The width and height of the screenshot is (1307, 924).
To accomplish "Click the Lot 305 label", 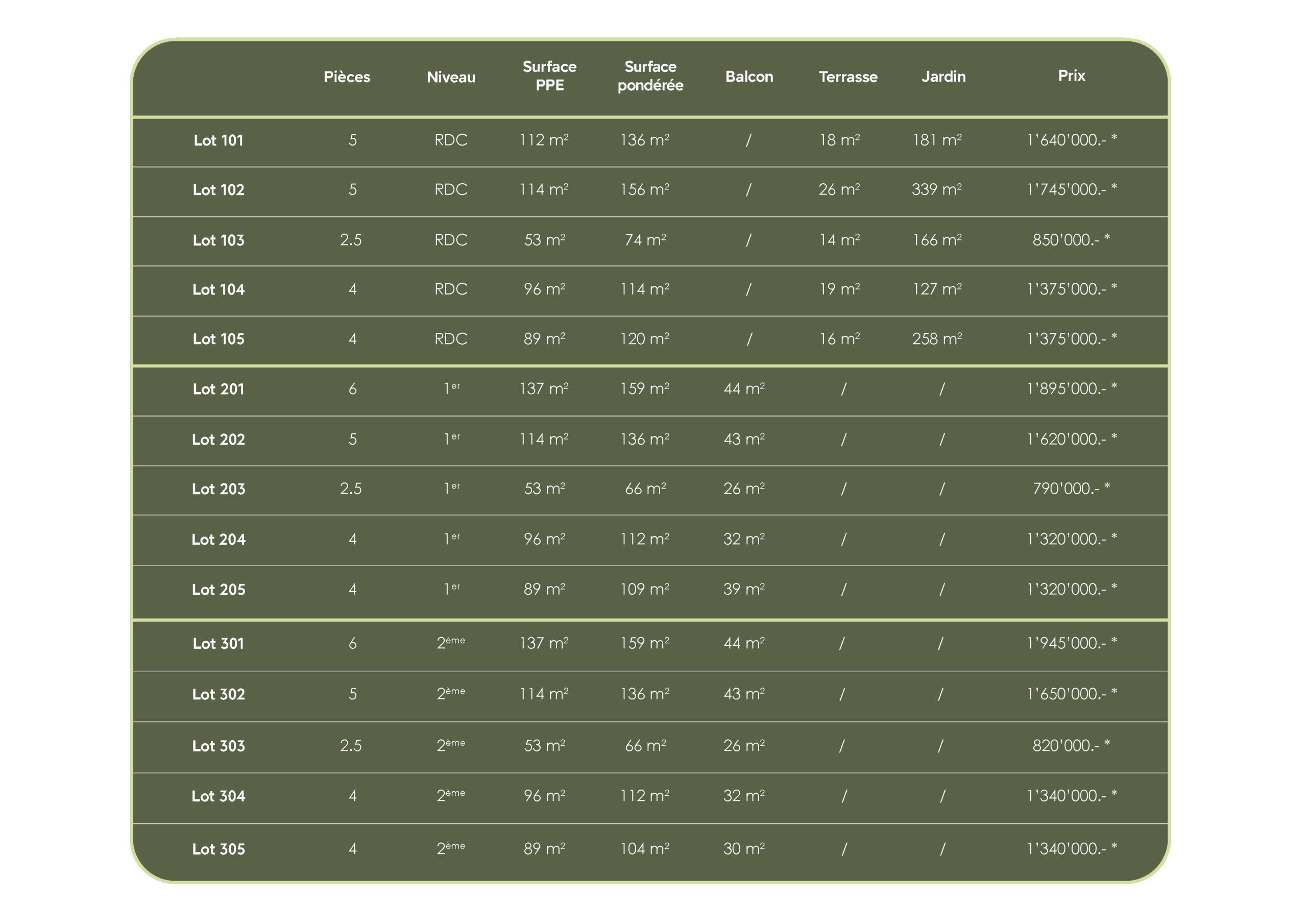I will 218,849.
